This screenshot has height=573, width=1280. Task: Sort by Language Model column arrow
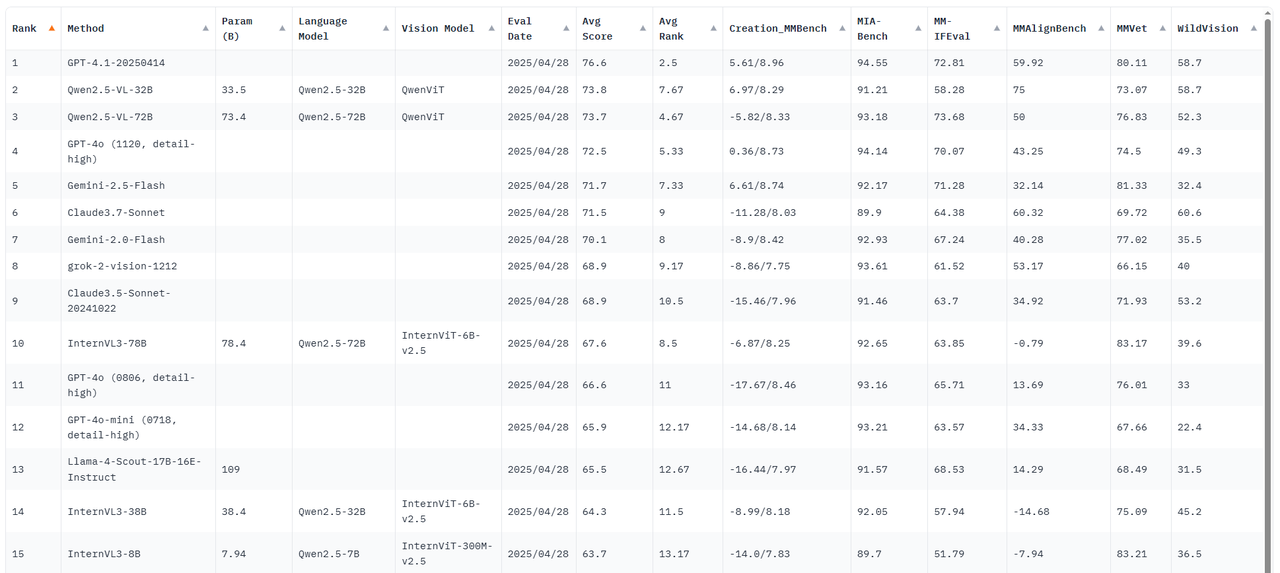[x=386, y=28]
